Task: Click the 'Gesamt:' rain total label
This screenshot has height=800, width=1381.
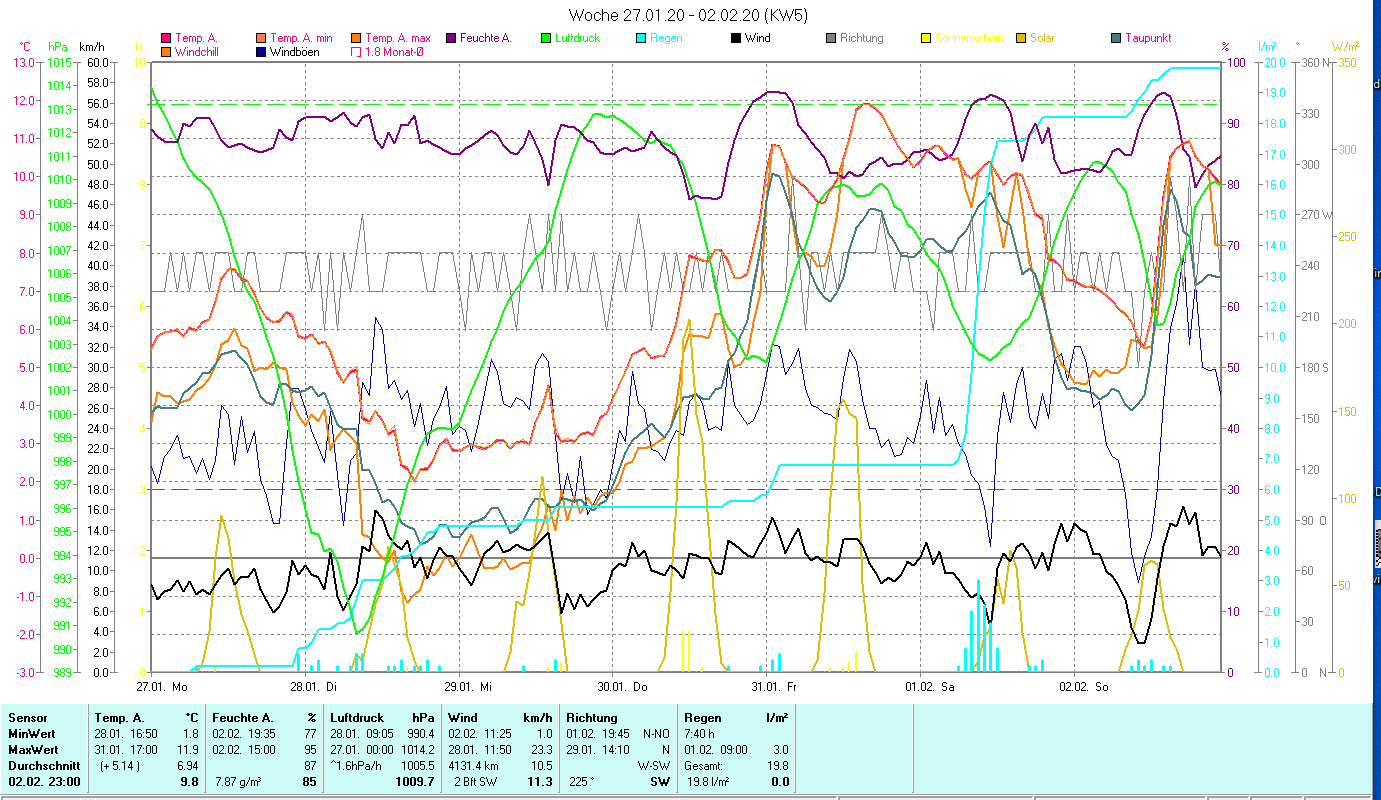Action: [x=704, y=764]
